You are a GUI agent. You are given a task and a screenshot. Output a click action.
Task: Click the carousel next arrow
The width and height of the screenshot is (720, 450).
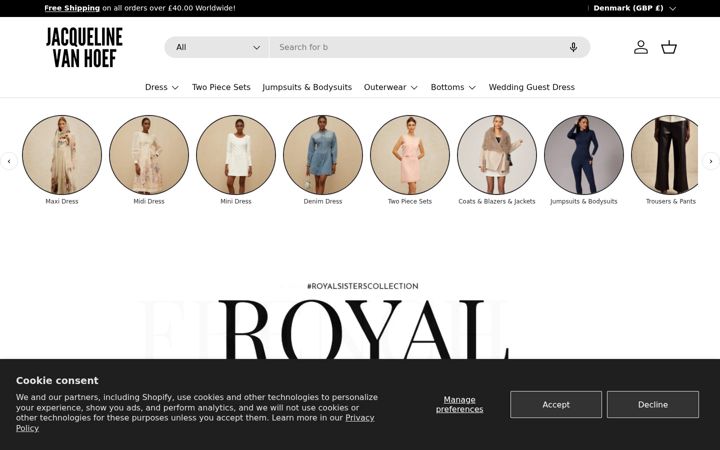click(x=711, y=161)
